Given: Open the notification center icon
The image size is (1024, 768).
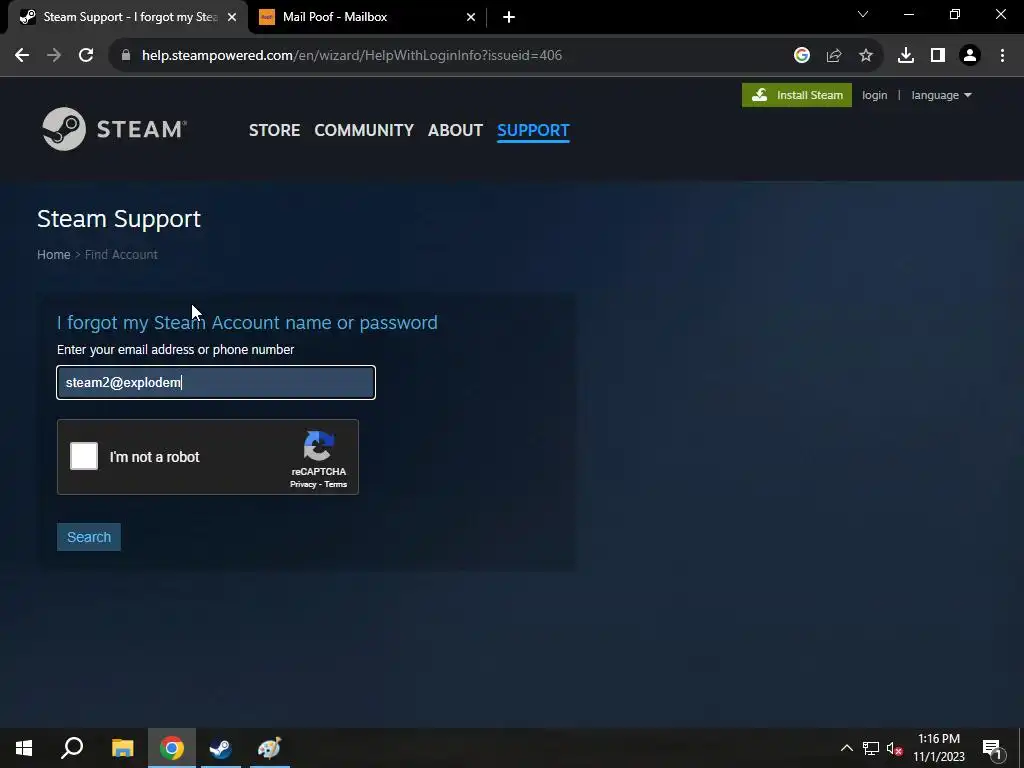Looking at the screenshot, I should [x=993, y=749].
